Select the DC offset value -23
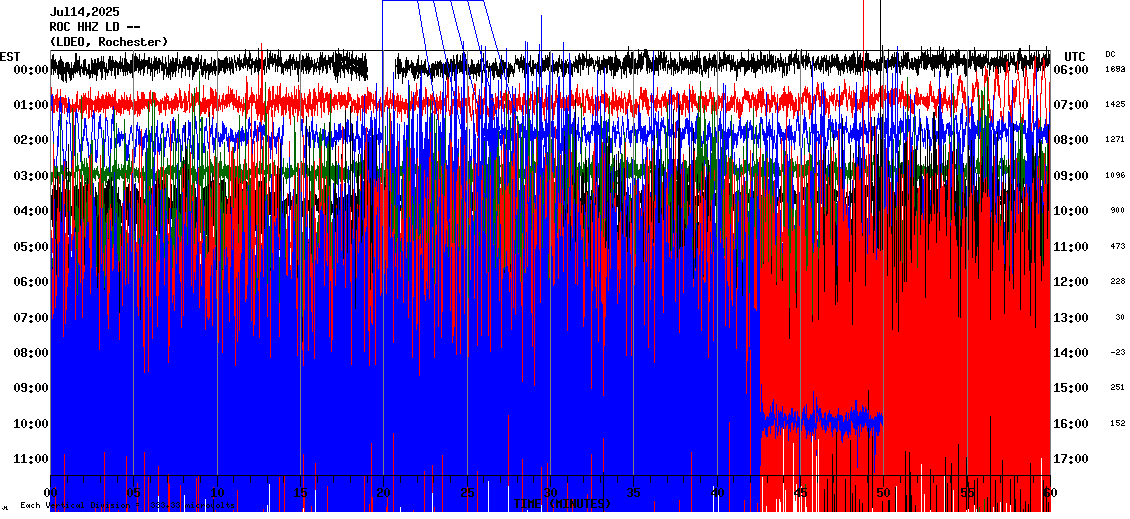 pos(1117,352)
